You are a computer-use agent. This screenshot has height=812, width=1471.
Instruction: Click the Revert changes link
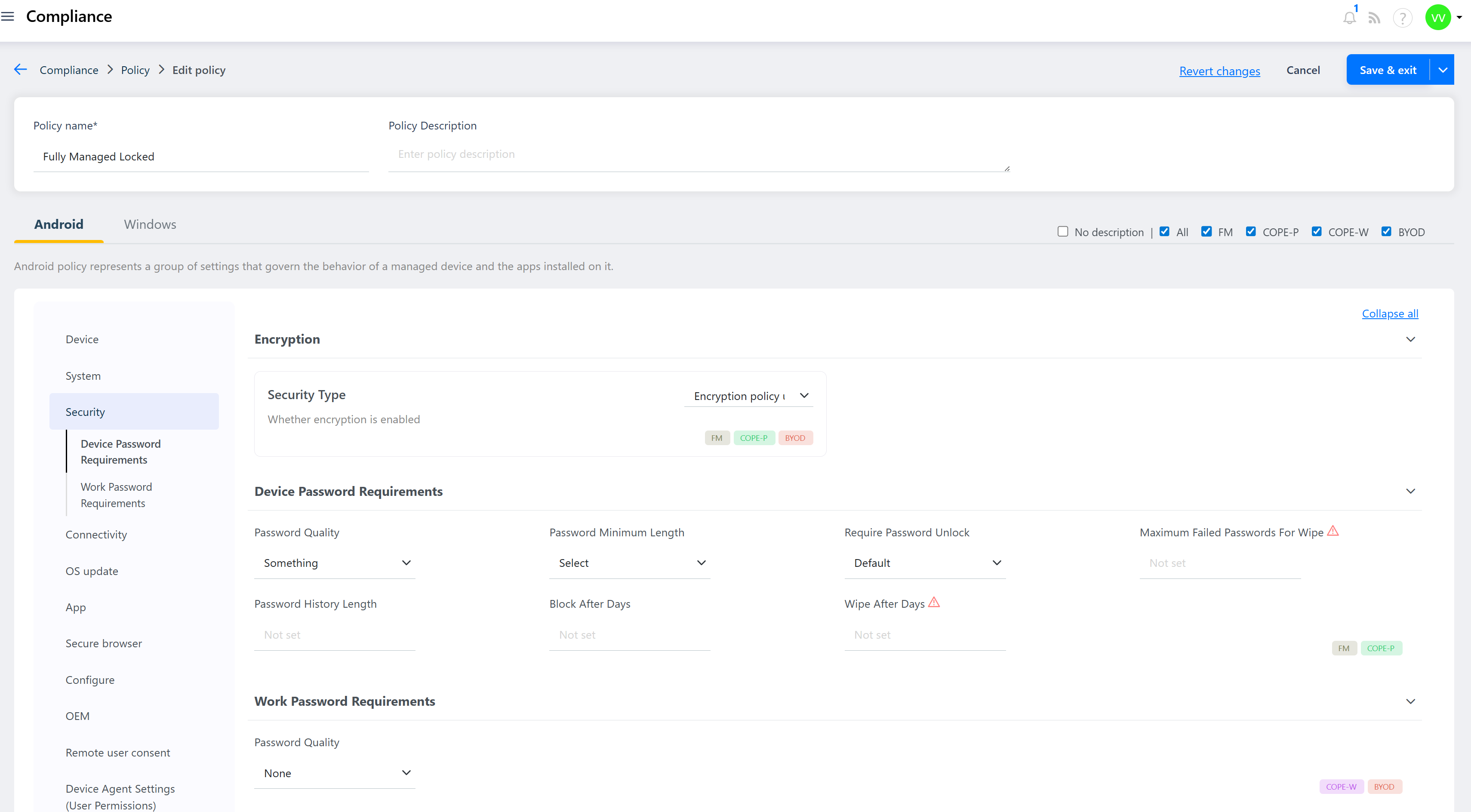tap(1220, 71)
